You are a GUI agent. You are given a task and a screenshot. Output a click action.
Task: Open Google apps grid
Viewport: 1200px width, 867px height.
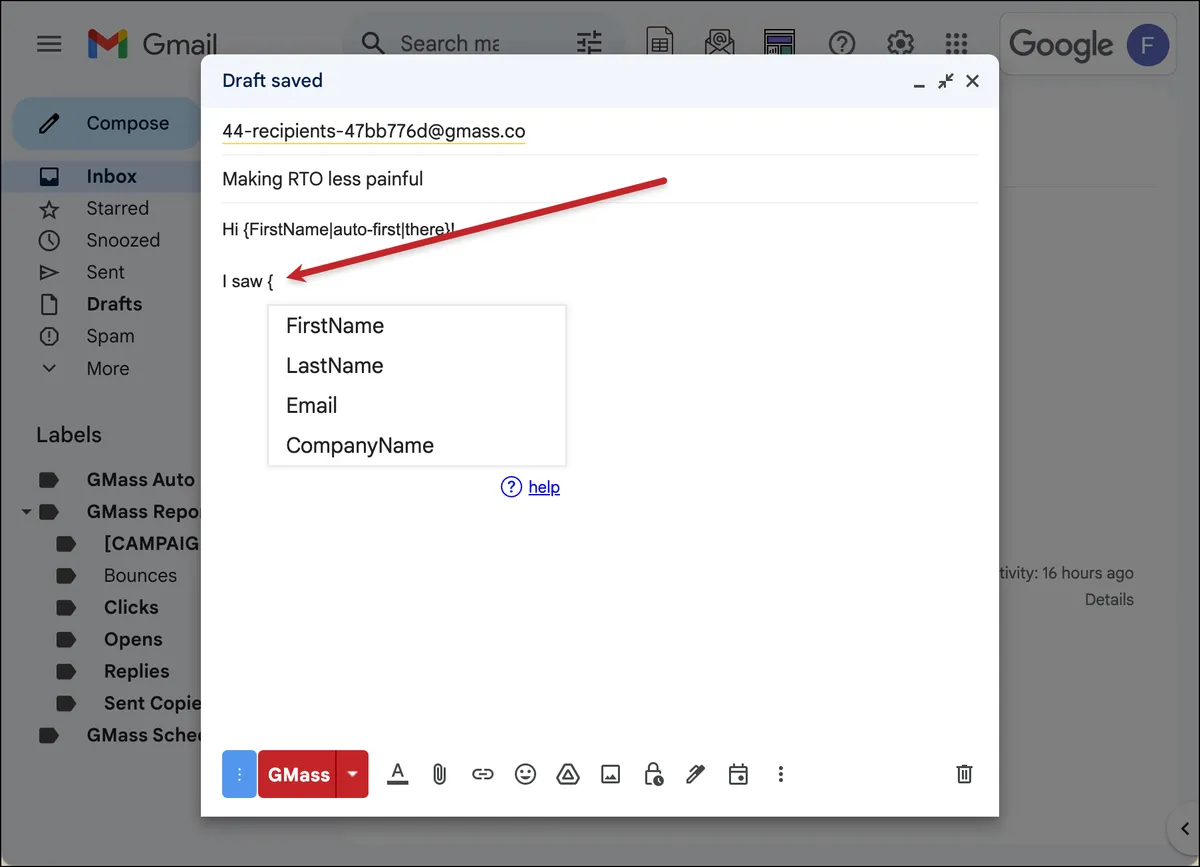tap(957, 43)
